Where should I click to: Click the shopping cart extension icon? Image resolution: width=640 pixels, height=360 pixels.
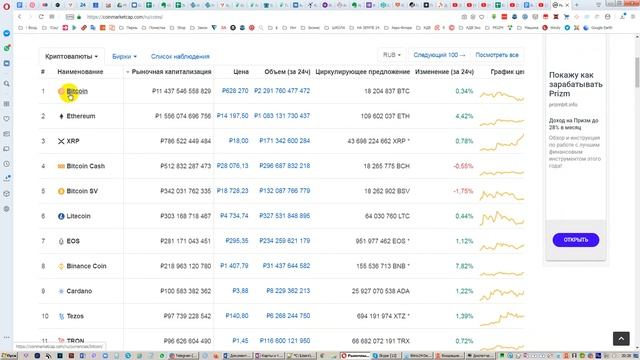pyautogui.click(x=566, y=17)
